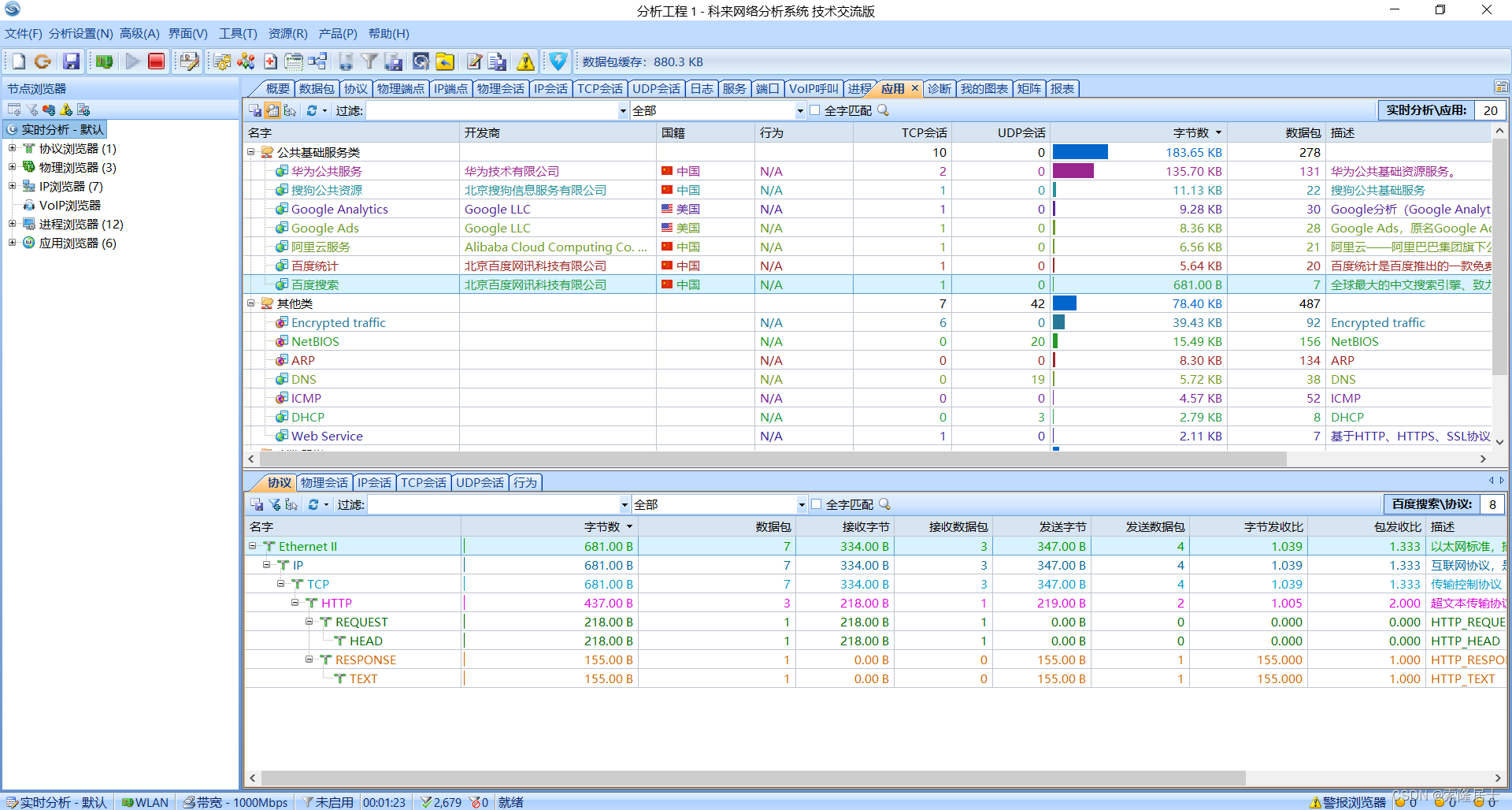
Task: Click search magnifier in protocol filter bar
Action: click(885, 504)
